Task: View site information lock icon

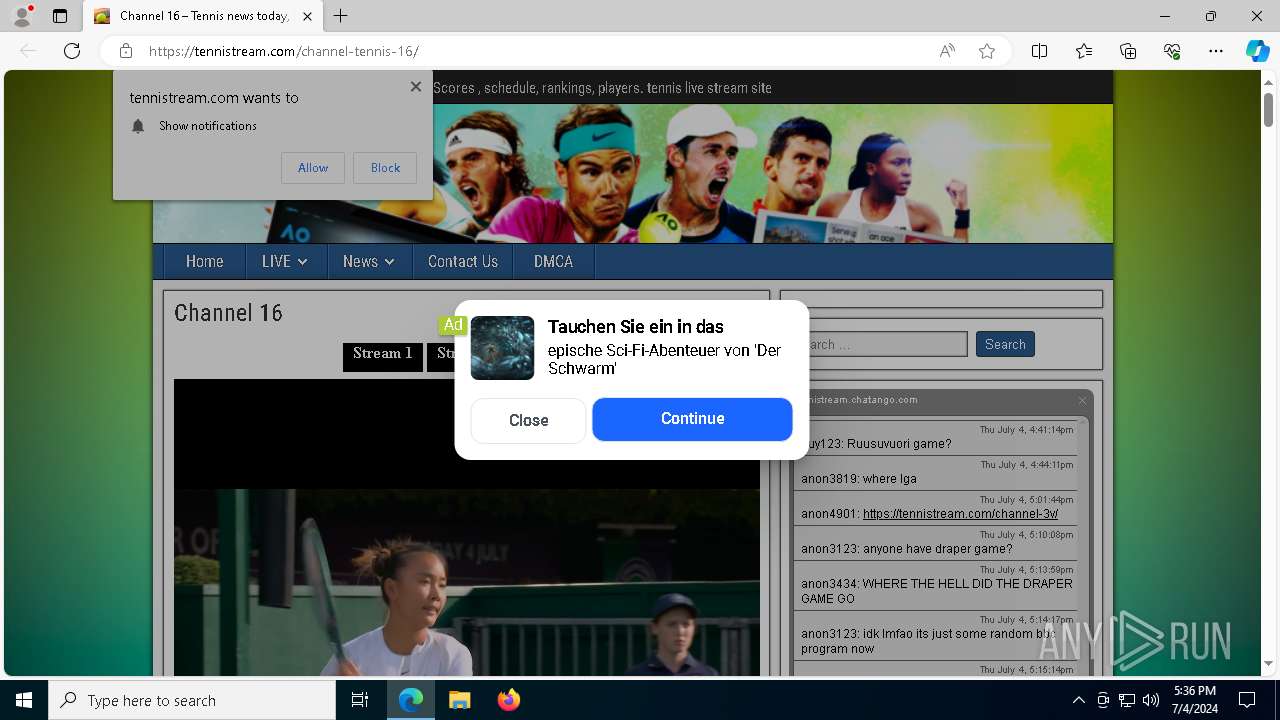Action: pos(126,51)
